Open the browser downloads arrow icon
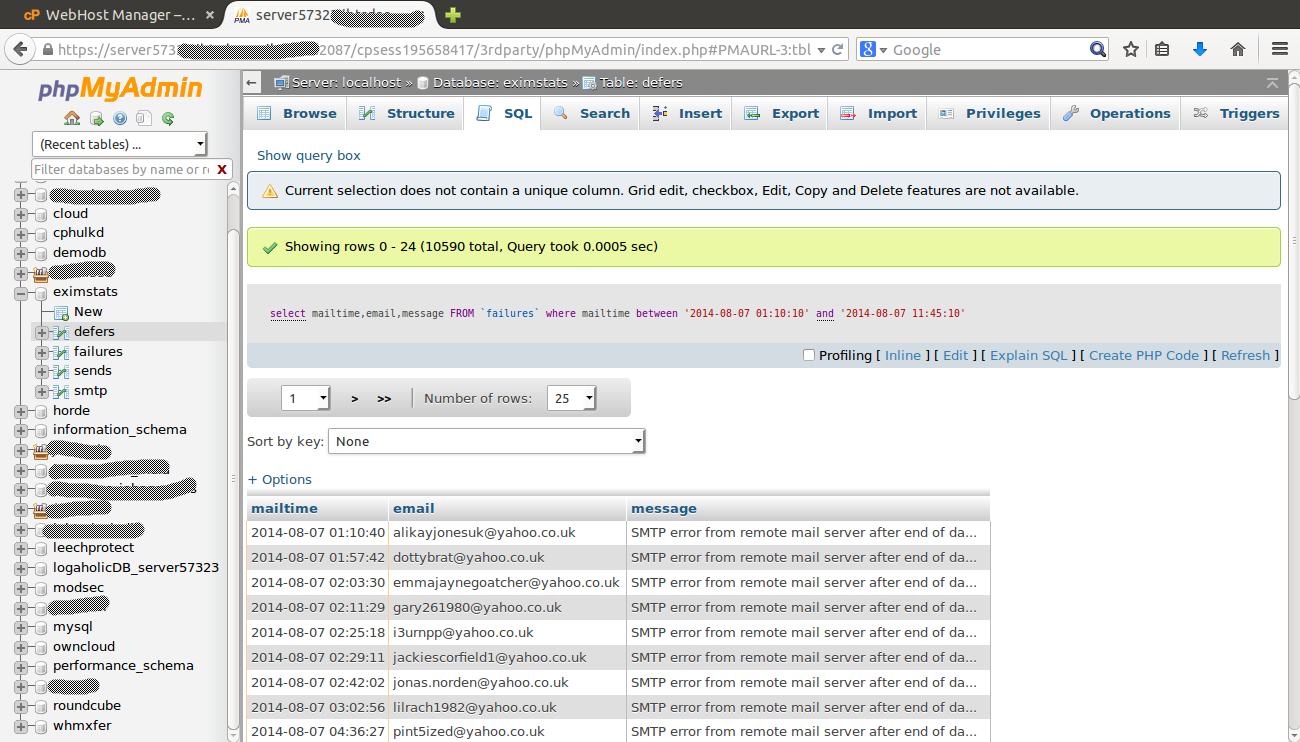1300x742 pixels. point(1200,49)
